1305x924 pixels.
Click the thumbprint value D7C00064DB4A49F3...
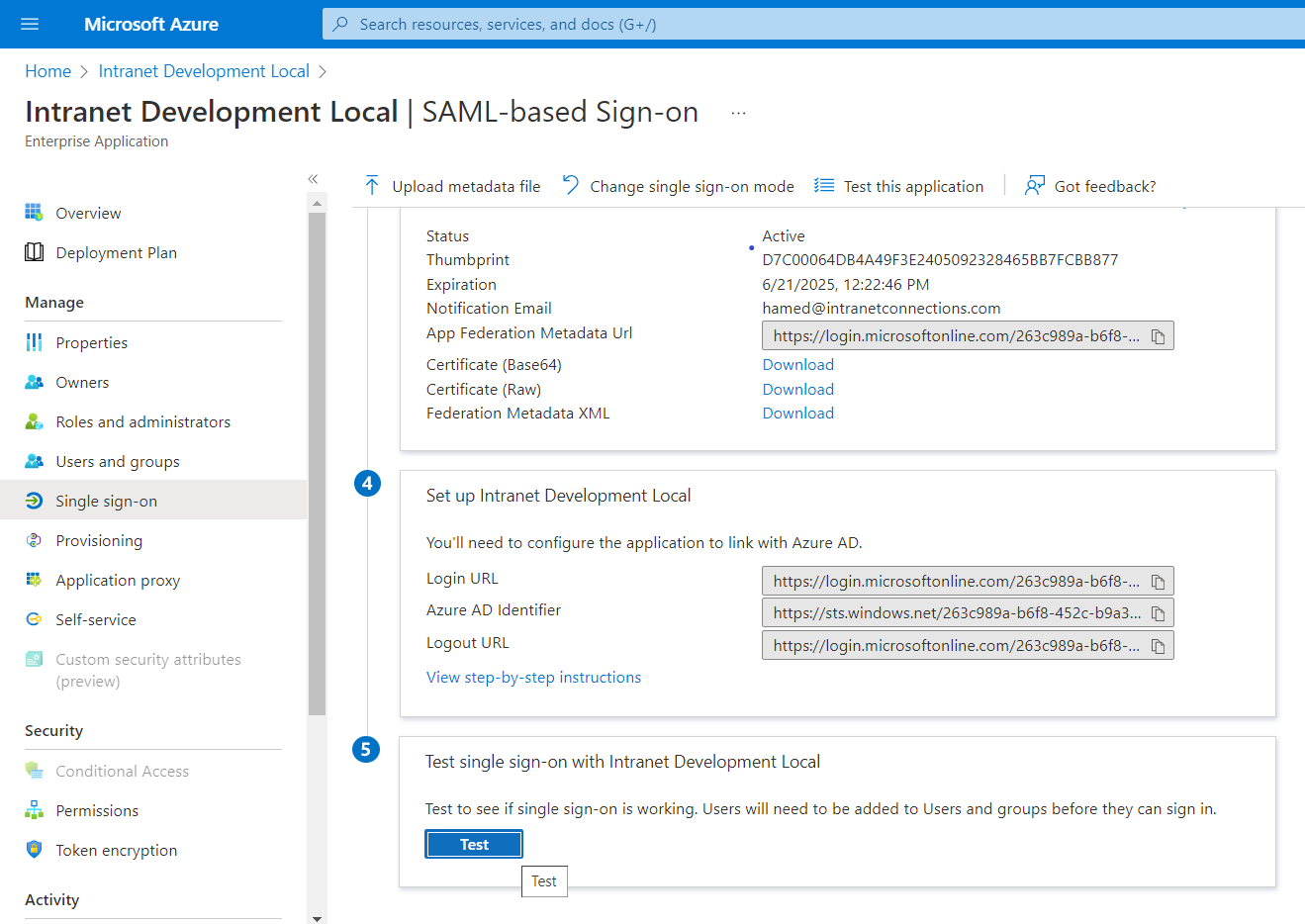pyautogui.click(x=940, y=259)
